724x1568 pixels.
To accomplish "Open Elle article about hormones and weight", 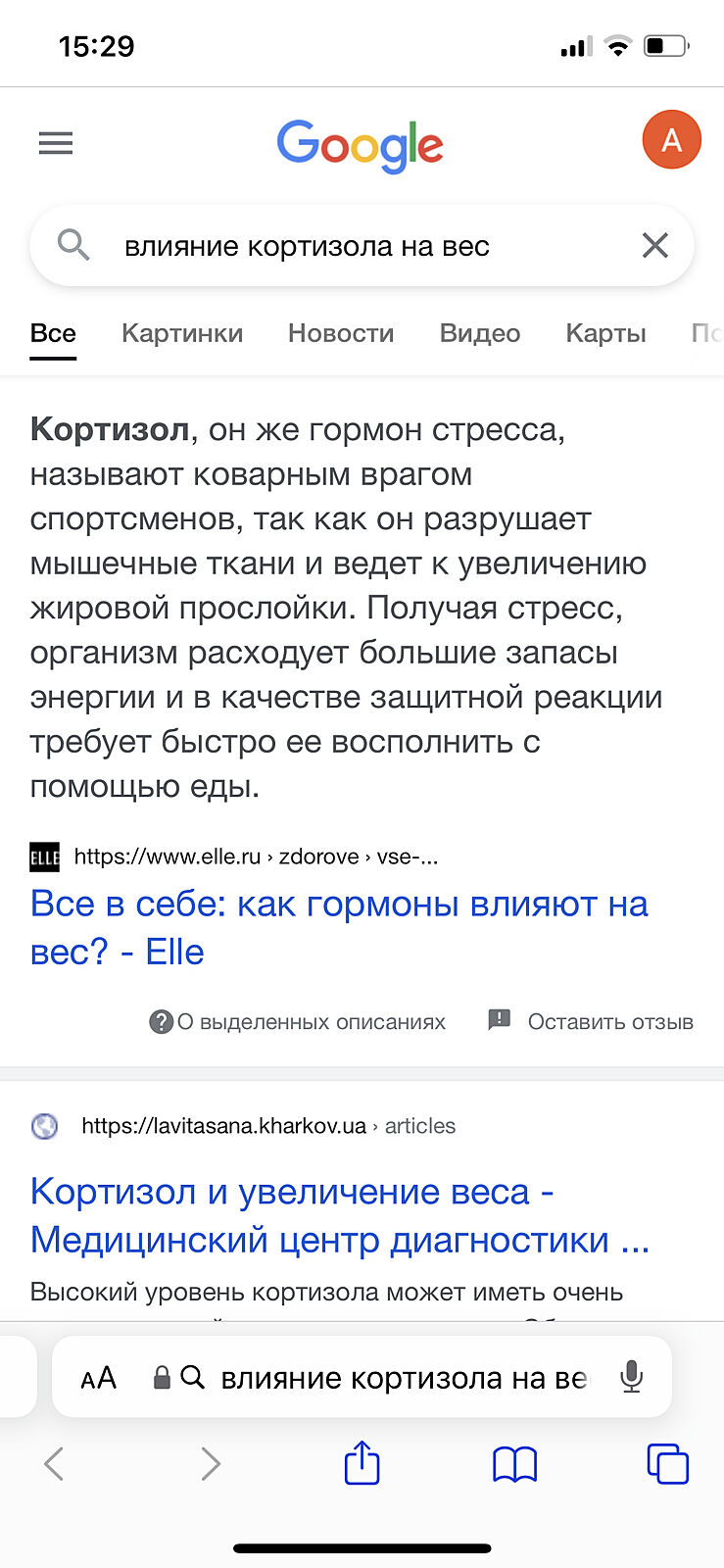I will pyautogui.click(x=339, y=927).
